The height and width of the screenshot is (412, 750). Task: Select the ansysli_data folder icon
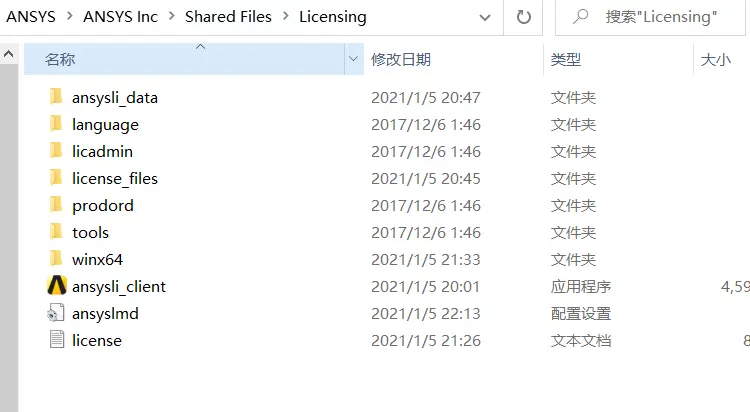[56, 97]
